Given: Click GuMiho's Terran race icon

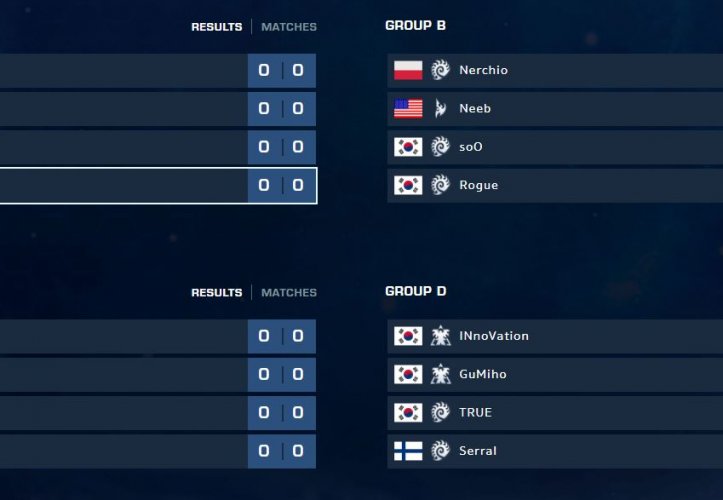Looking at the screenshot, I should click(440, 374).
